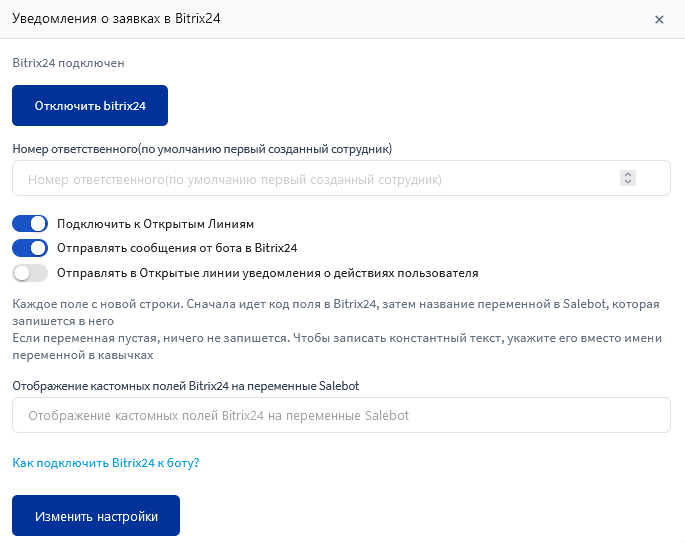Enable Отправлять в Открытые линии уведомления switch

[30, 273]
